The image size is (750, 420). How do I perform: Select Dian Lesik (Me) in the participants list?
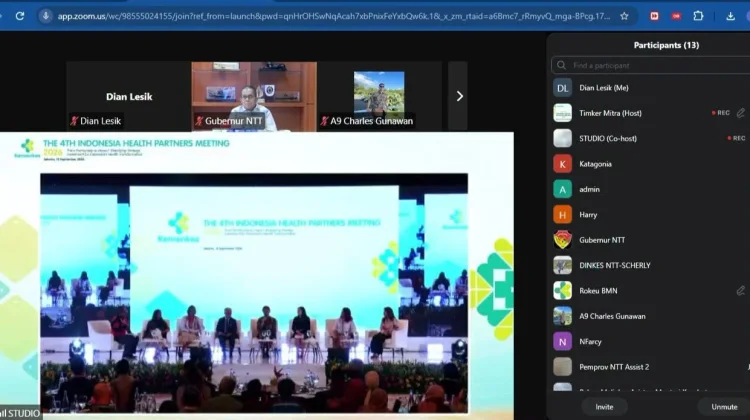pyautogui.click(x=651, y=88)
